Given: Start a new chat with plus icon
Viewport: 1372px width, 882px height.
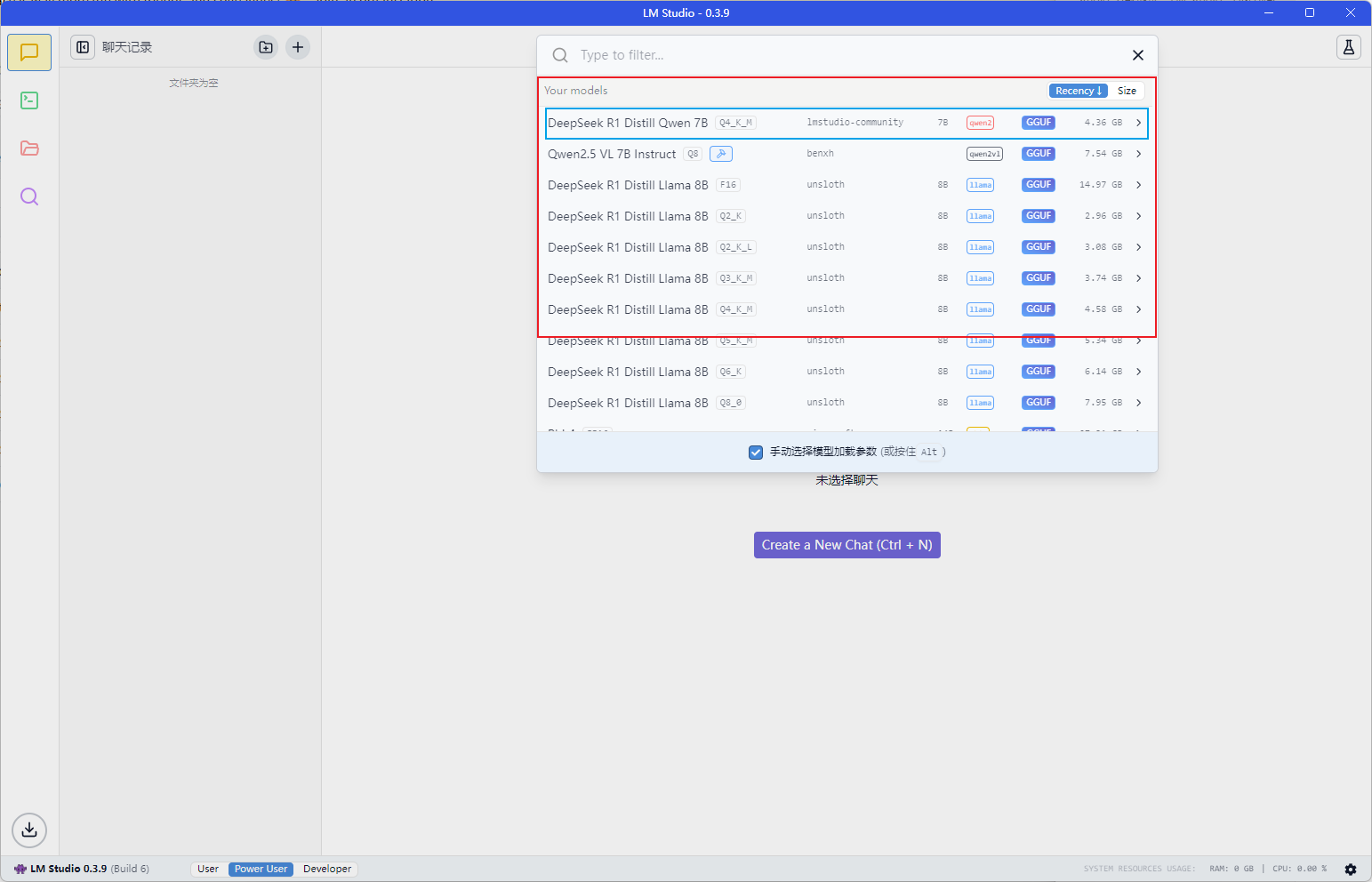Looking at the screenshot, I should (298, 47).
